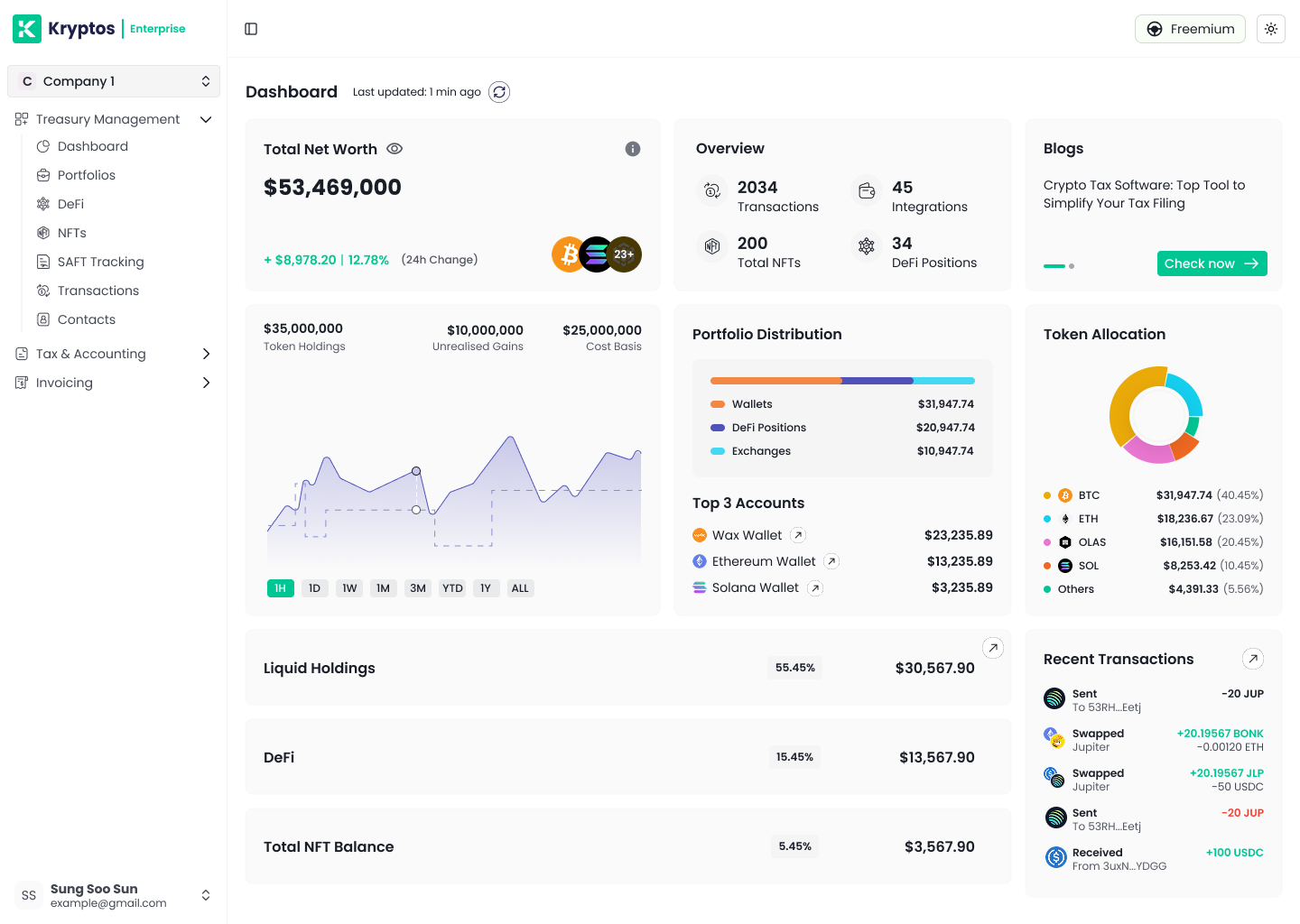This screenshot has height=924, width=1300.
Task: Click the BTC token icon in allocation
Action: pos(1065,495)
